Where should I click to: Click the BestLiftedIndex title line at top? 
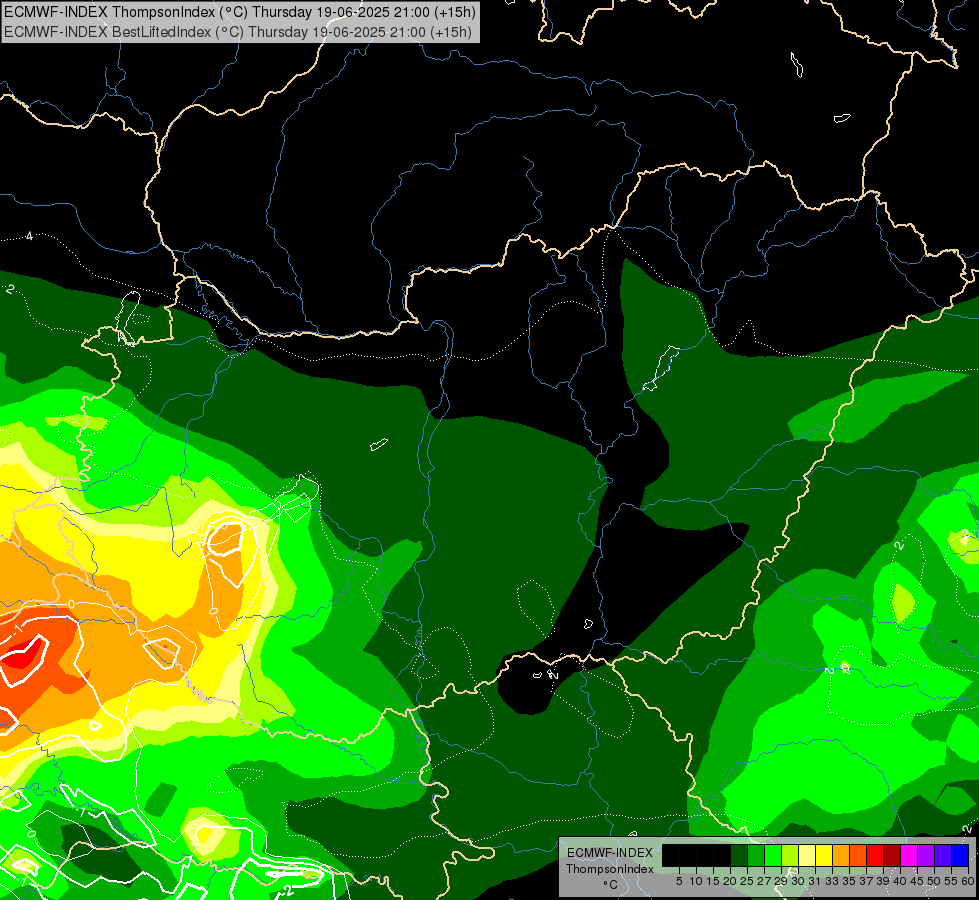click(x=238, y=32)
